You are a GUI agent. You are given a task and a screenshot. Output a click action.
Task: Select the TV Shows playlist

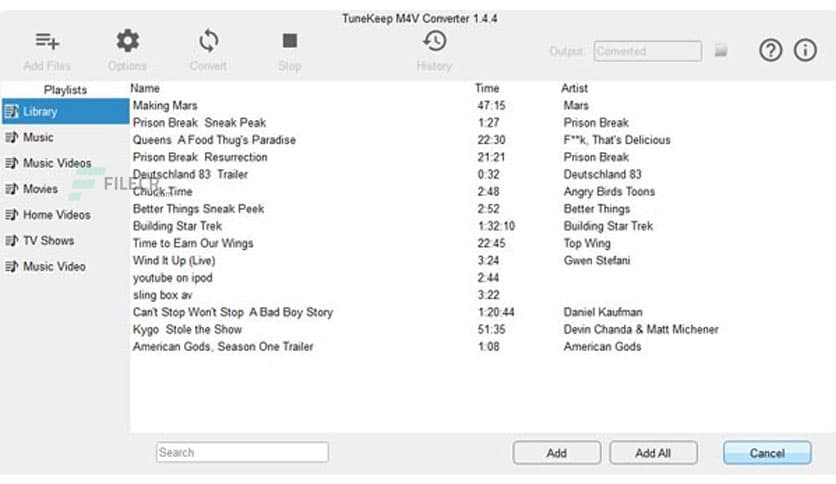click(x=65, y=240)
